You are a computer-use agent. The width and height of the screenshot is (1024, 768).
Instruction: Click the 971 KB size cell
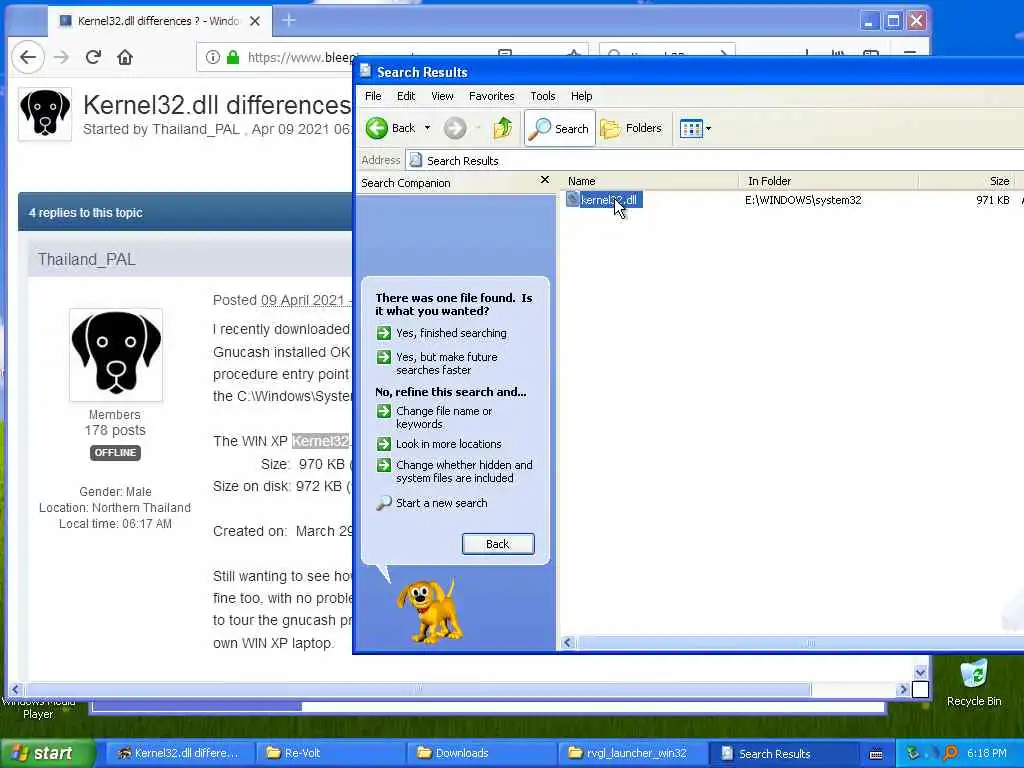coord(992,200)
